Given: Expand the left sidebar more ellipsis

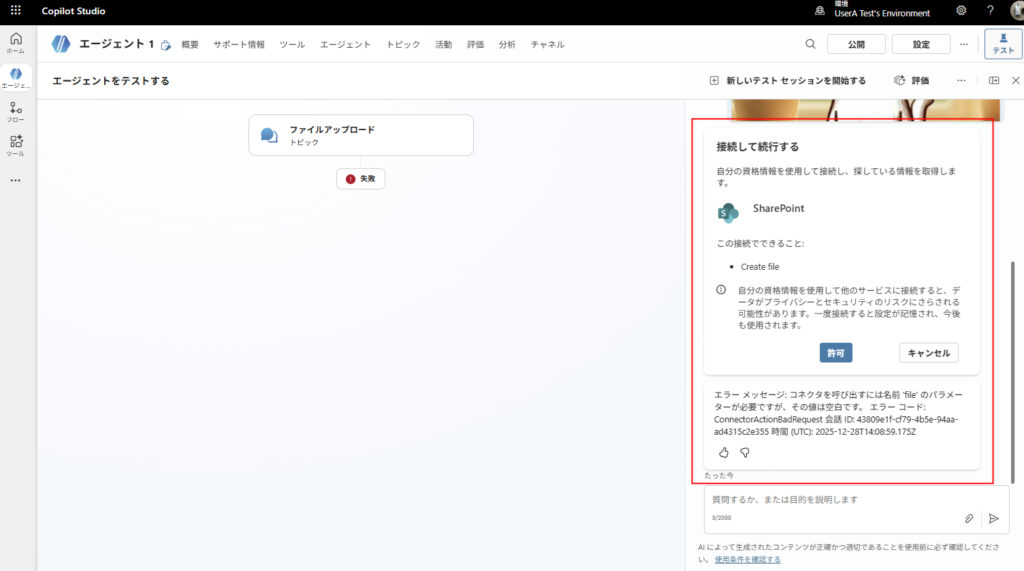Looking at the screenshot, I should coord(15,181).
